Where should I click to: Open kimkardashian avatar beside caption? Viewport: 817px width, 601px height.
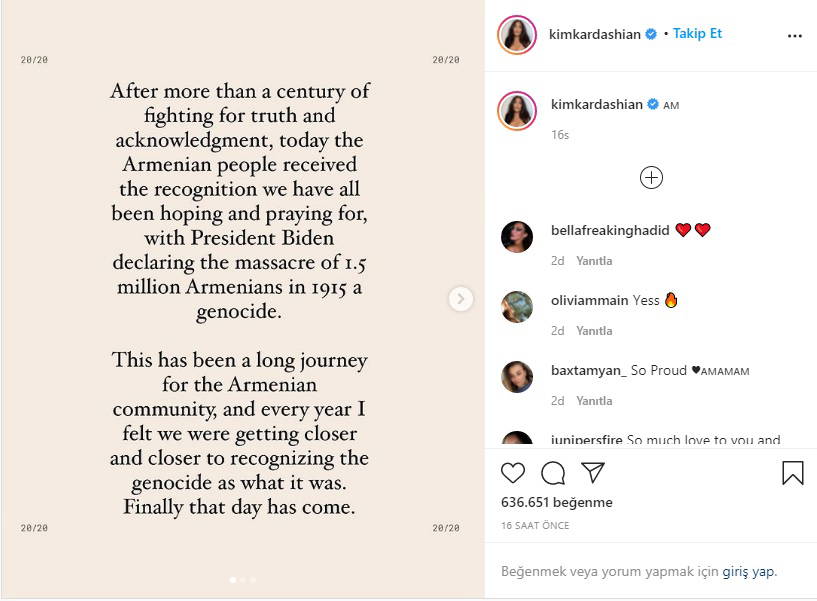point(517,112)
